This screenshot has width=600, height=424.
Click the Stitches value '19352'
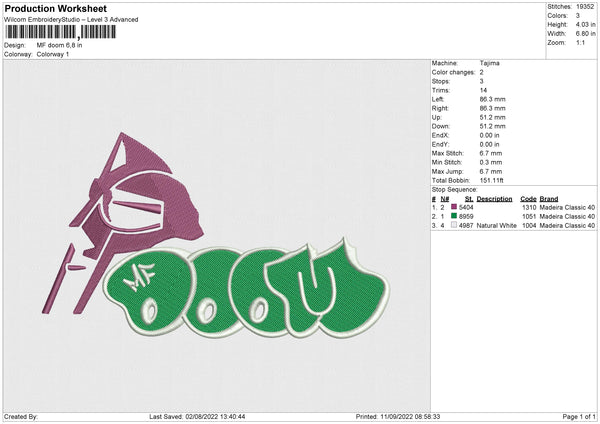click(585, 7)
